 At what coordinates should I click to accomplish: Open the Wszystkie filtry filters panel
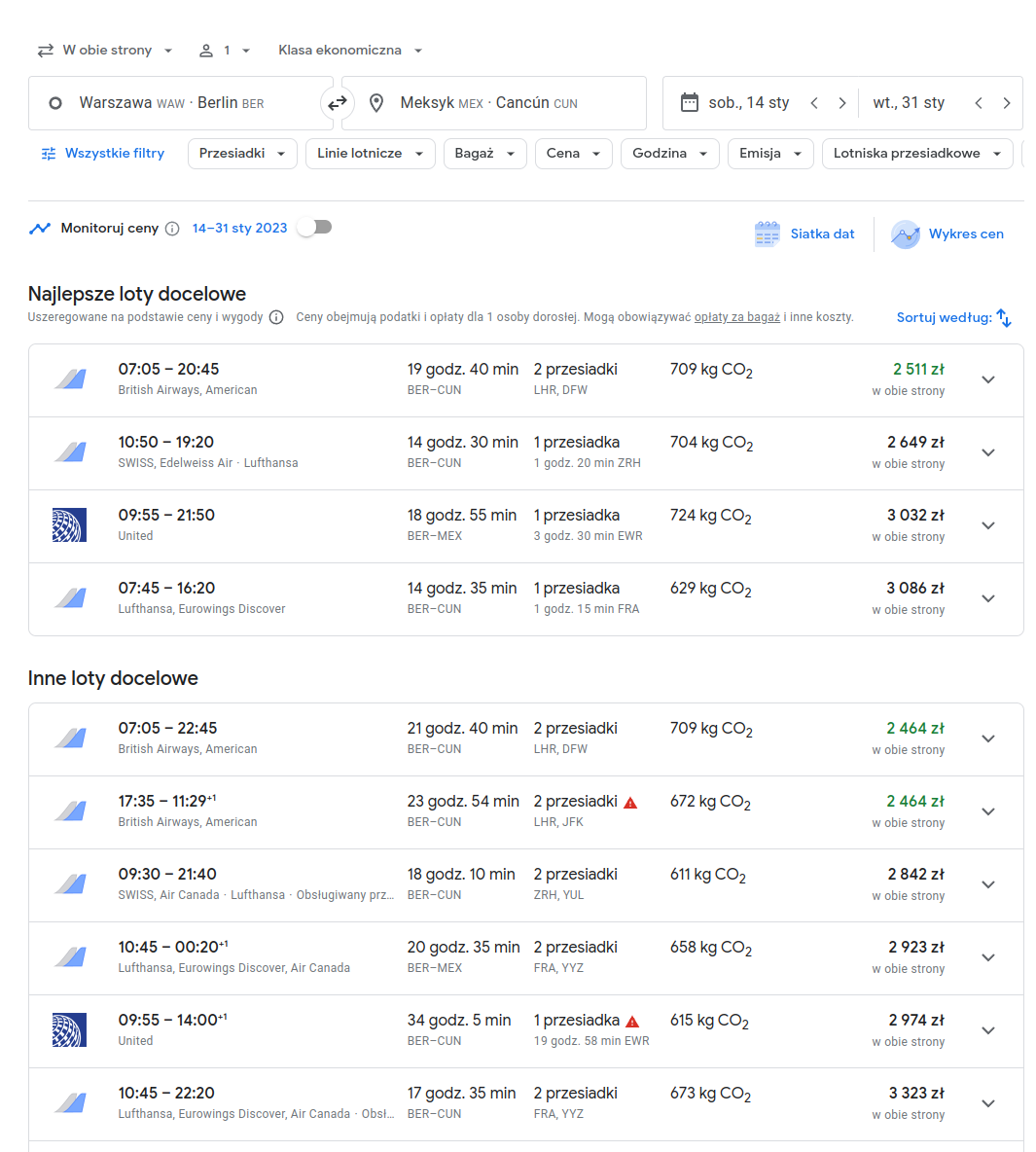103,154
